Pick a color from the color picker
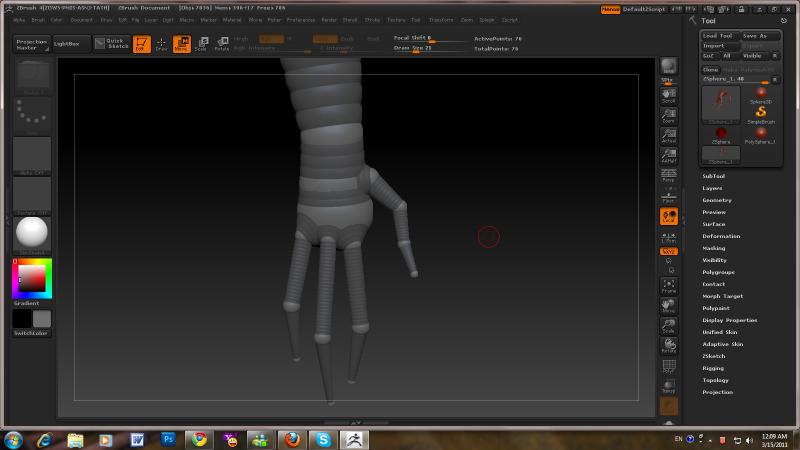Image resolution: width=800 pixels, height=450 pixels. pyautogui.click(x=32, y=279)
